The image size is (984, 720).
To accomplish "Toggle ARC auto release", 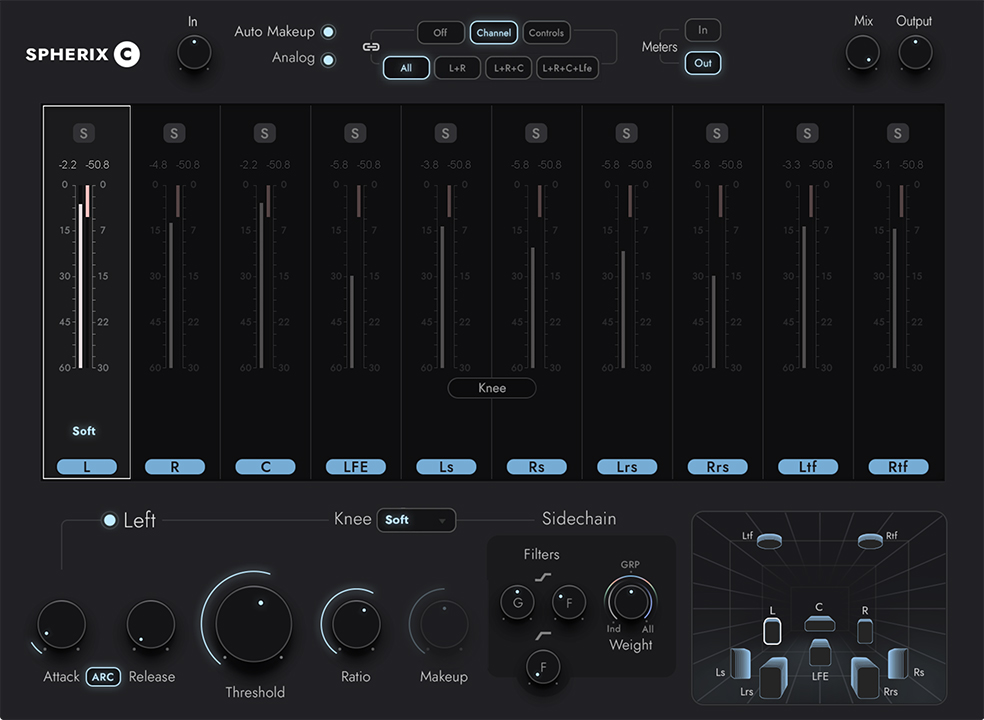I will click(103, 677).
